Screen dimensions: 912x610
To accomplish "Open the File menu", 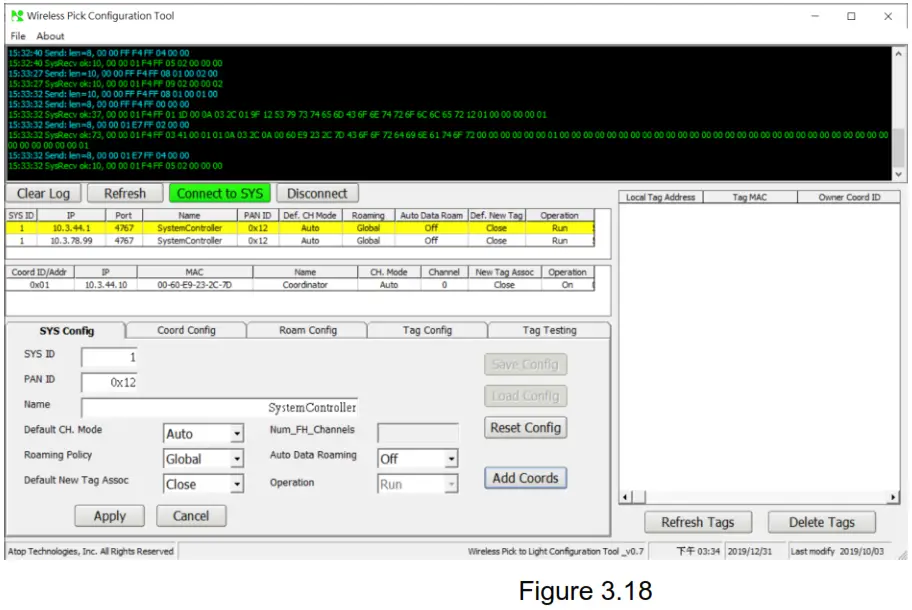I will (x=18, y=36).
